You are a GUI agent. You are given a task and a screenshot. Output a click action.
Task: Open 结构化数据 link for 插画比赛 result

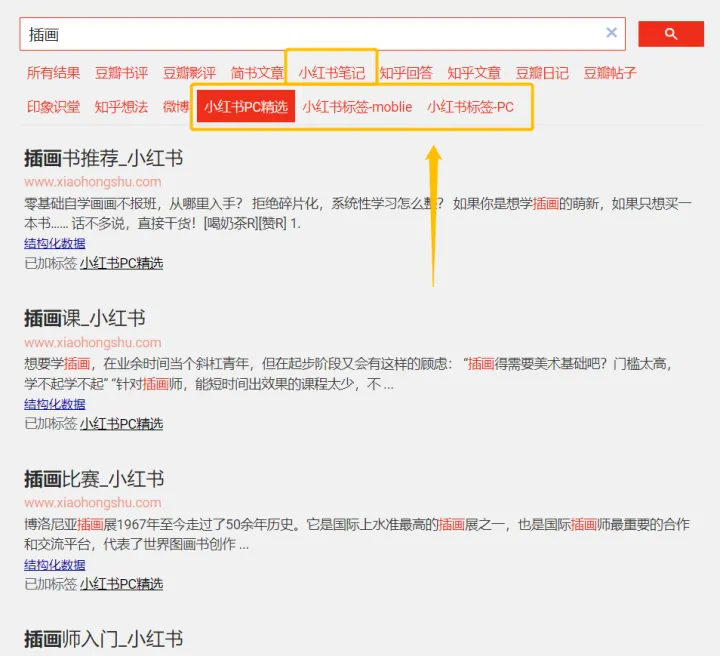click(55, 565)
